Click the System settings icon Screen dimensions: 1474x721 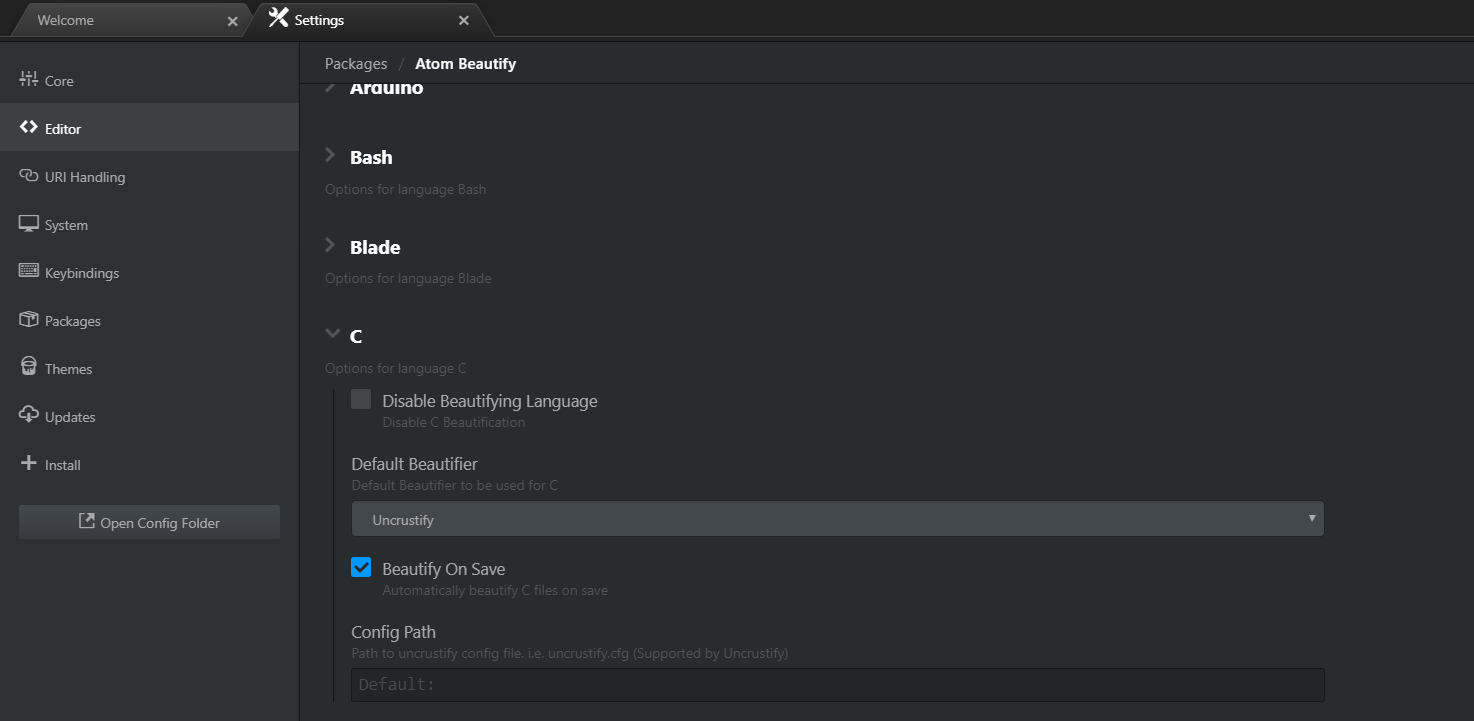point(64,224)
